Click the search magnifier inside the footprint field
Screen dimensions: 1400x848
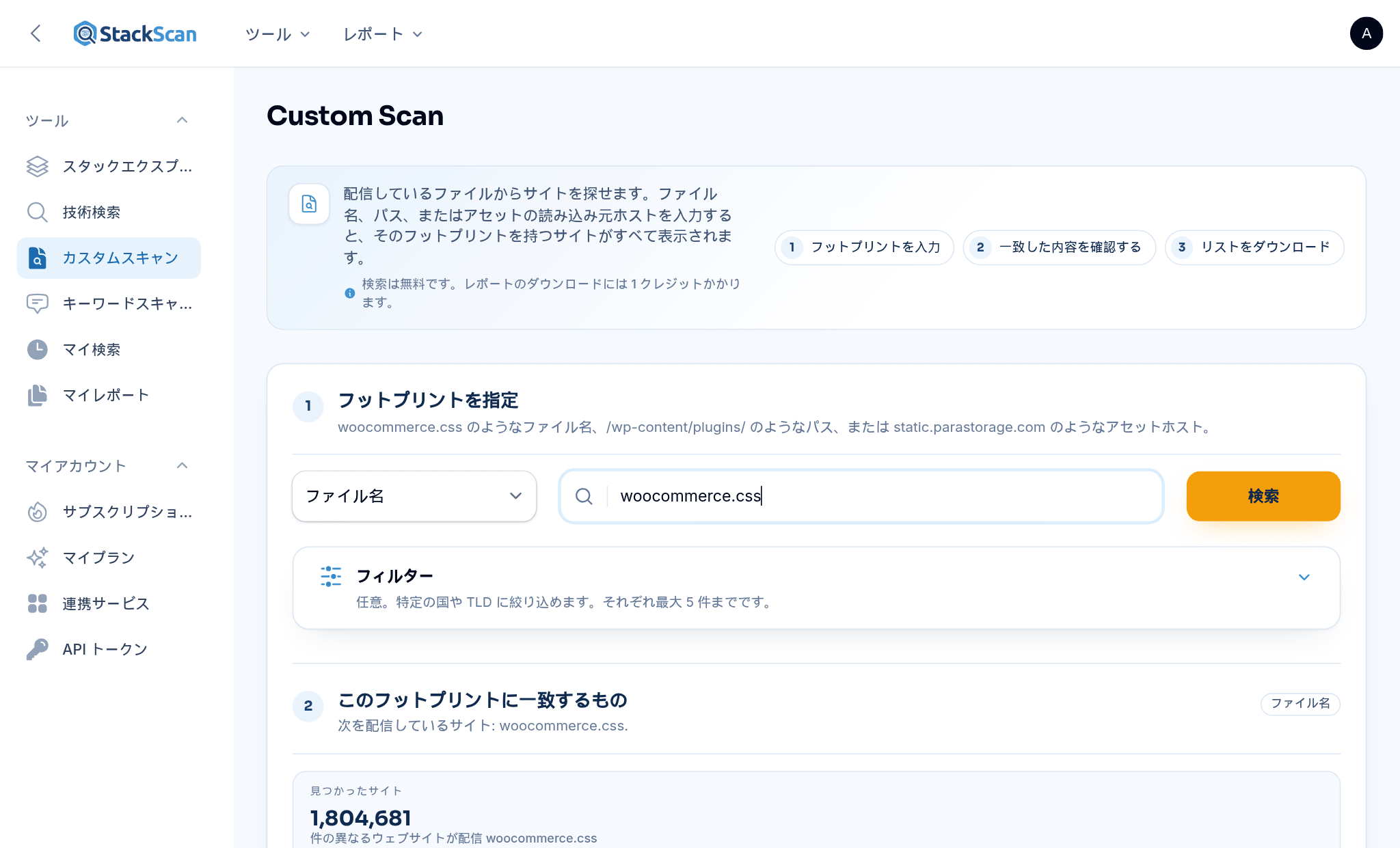584,496
